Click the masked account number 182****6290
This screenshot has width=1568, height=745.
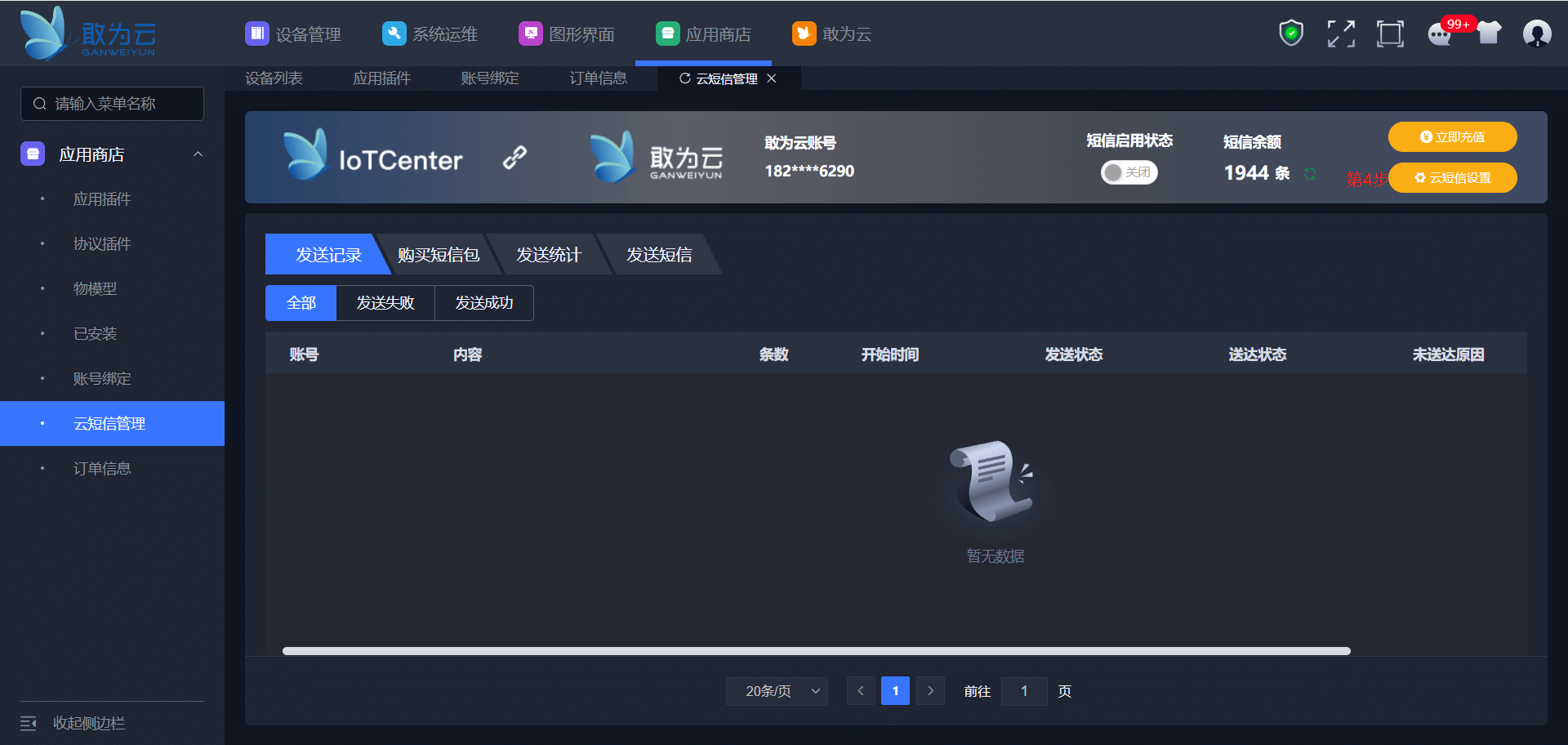point(809,172)
